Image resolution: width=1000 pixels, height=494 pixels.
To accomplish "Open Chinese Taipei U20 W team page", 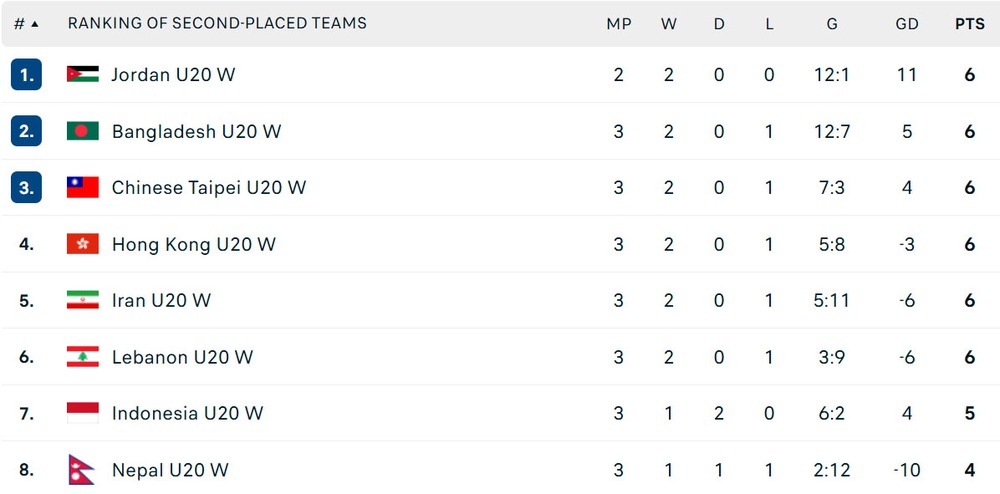I will point(209,187).
